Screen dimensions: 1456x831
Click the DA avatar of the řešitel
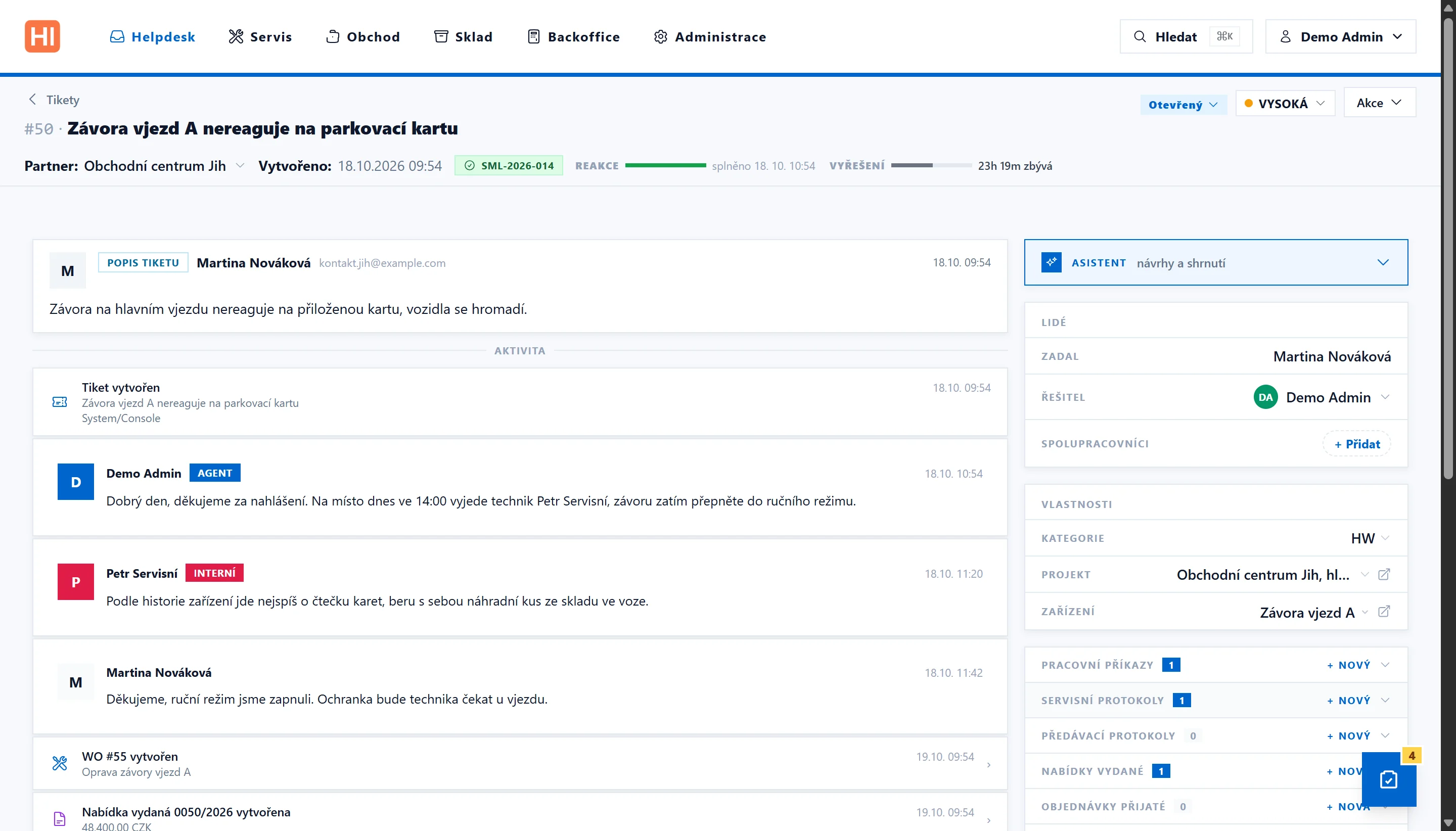(x=1265, y=397)
